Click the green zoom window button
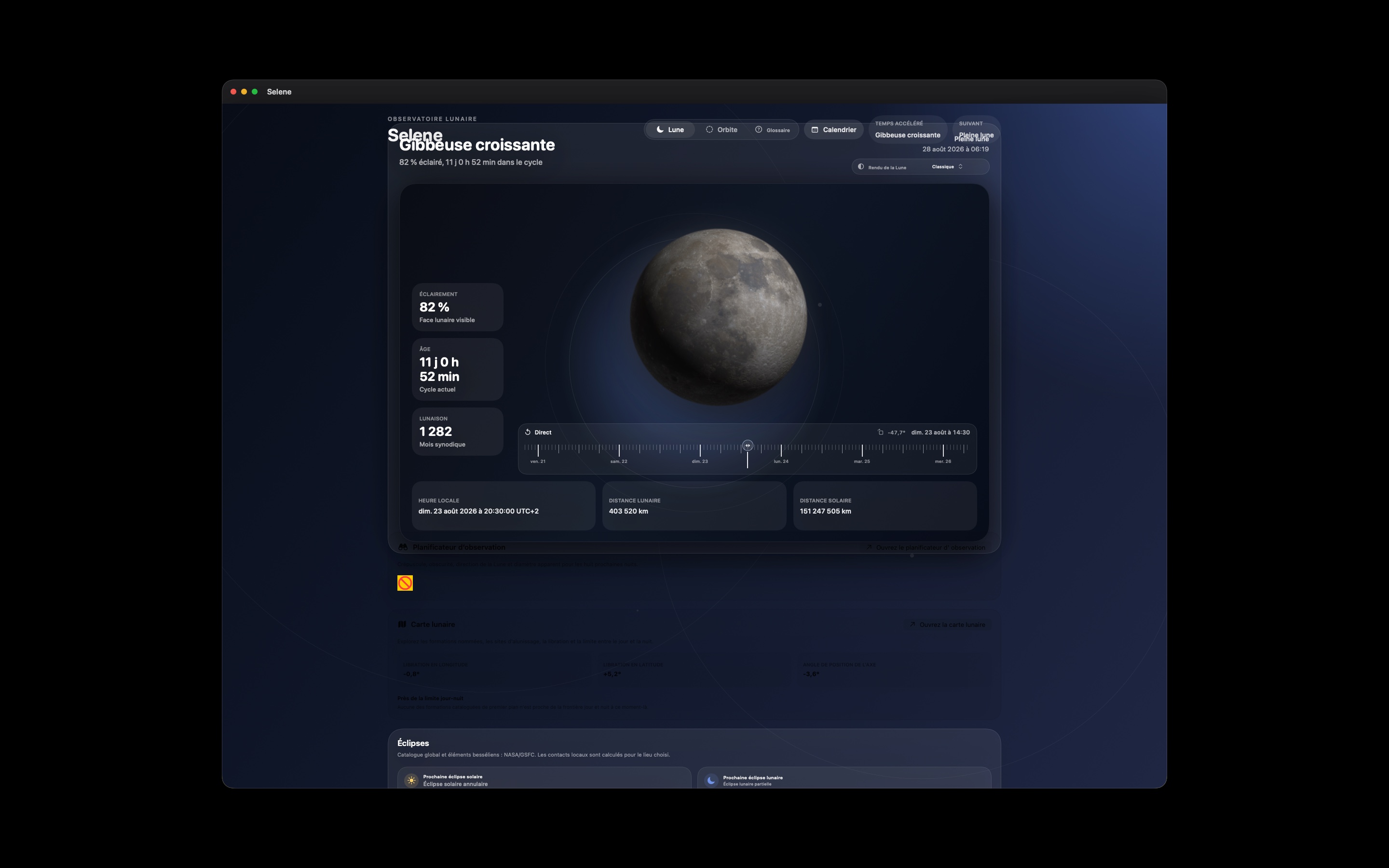Screen dimensions: 1389x868 (255, 92)
